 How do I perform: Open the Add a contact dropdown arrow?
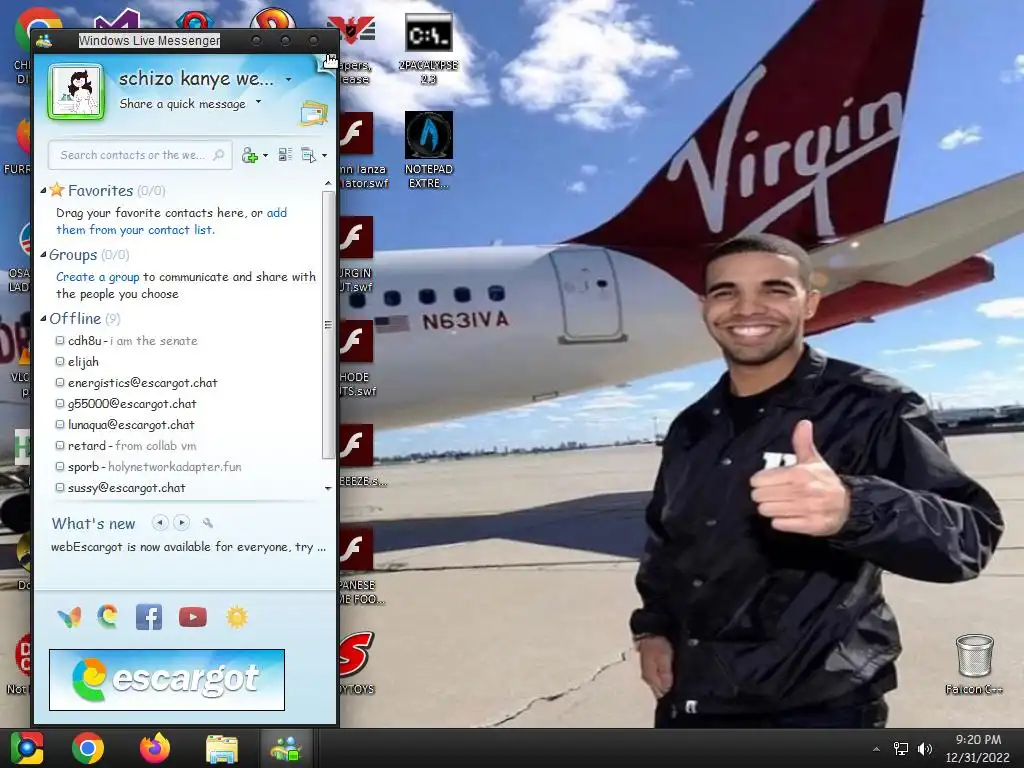pyautogui.click(x=265, y=155)
